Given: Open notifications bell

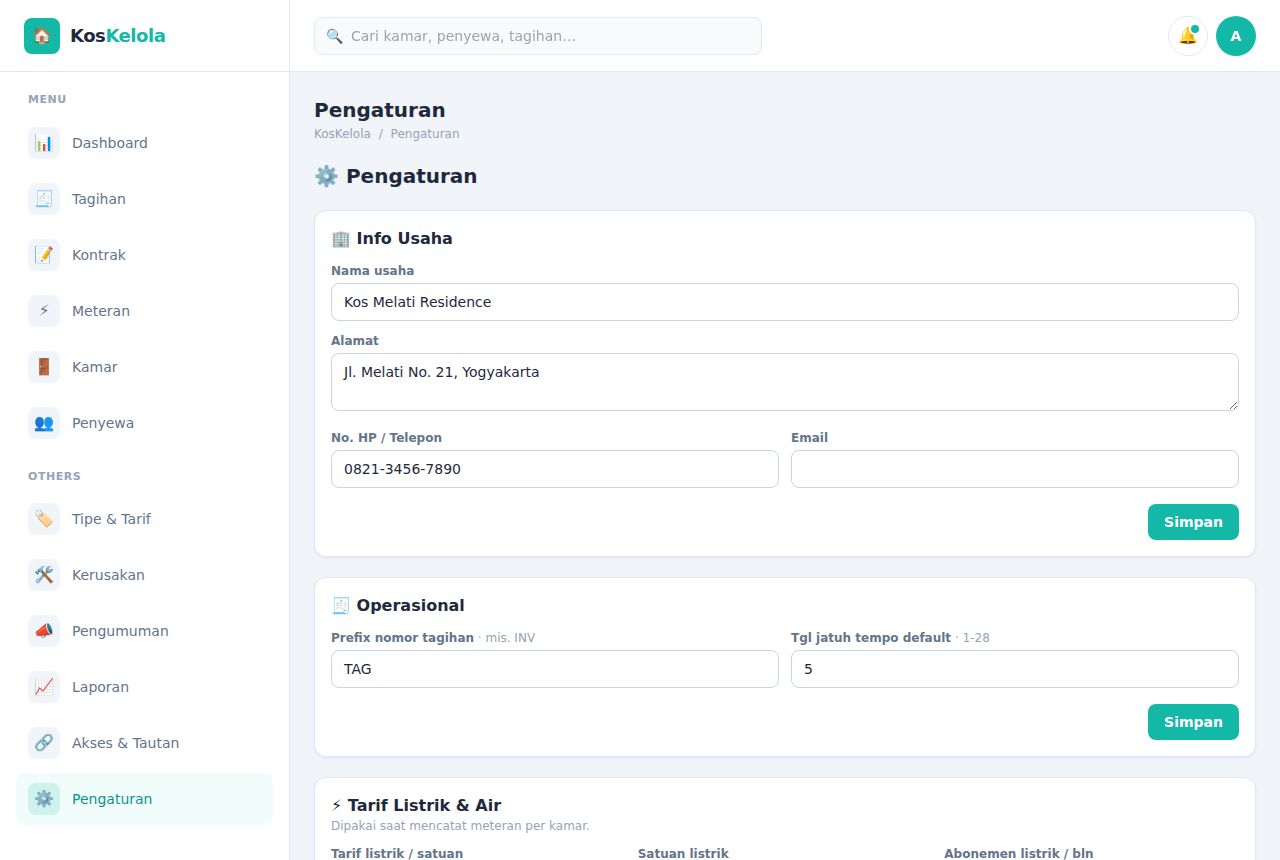Looking at the screenshot, I should 1188,36.
